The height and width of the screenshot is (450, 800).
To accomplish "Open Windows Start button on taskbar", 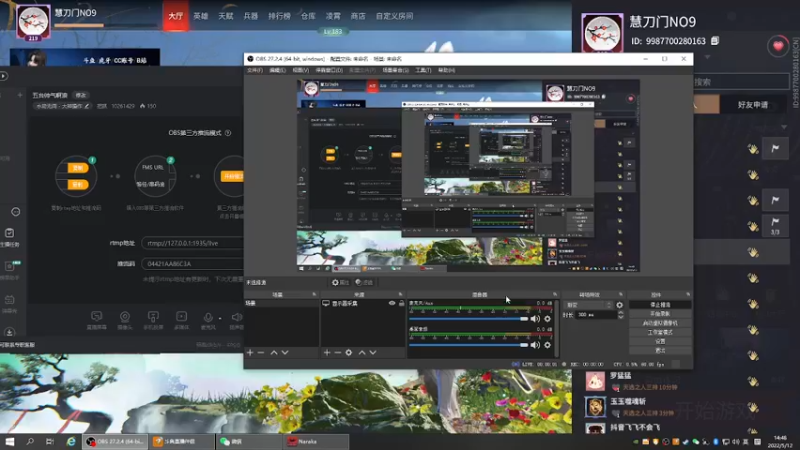I will pyautogui.click(x=10, y=441).
